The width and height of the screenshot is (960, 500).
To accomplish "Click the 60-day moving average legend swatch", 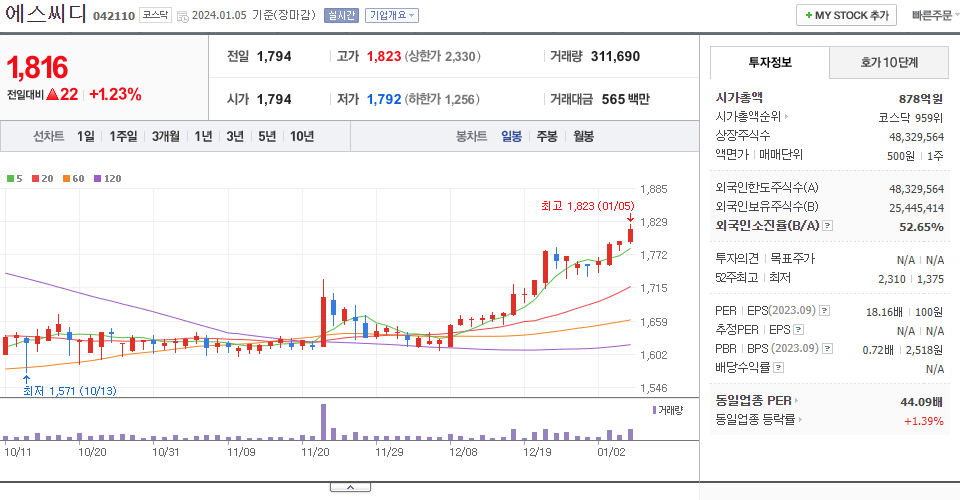I will click(x=66, y=179).
